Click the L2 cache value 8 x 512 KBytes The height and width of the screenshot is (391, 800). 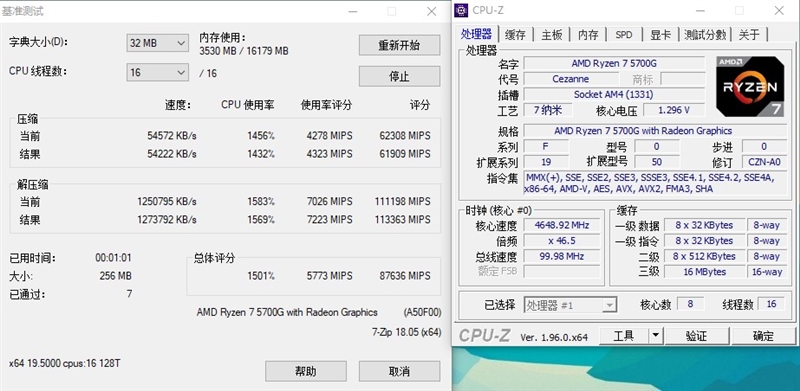click(704, 256)
